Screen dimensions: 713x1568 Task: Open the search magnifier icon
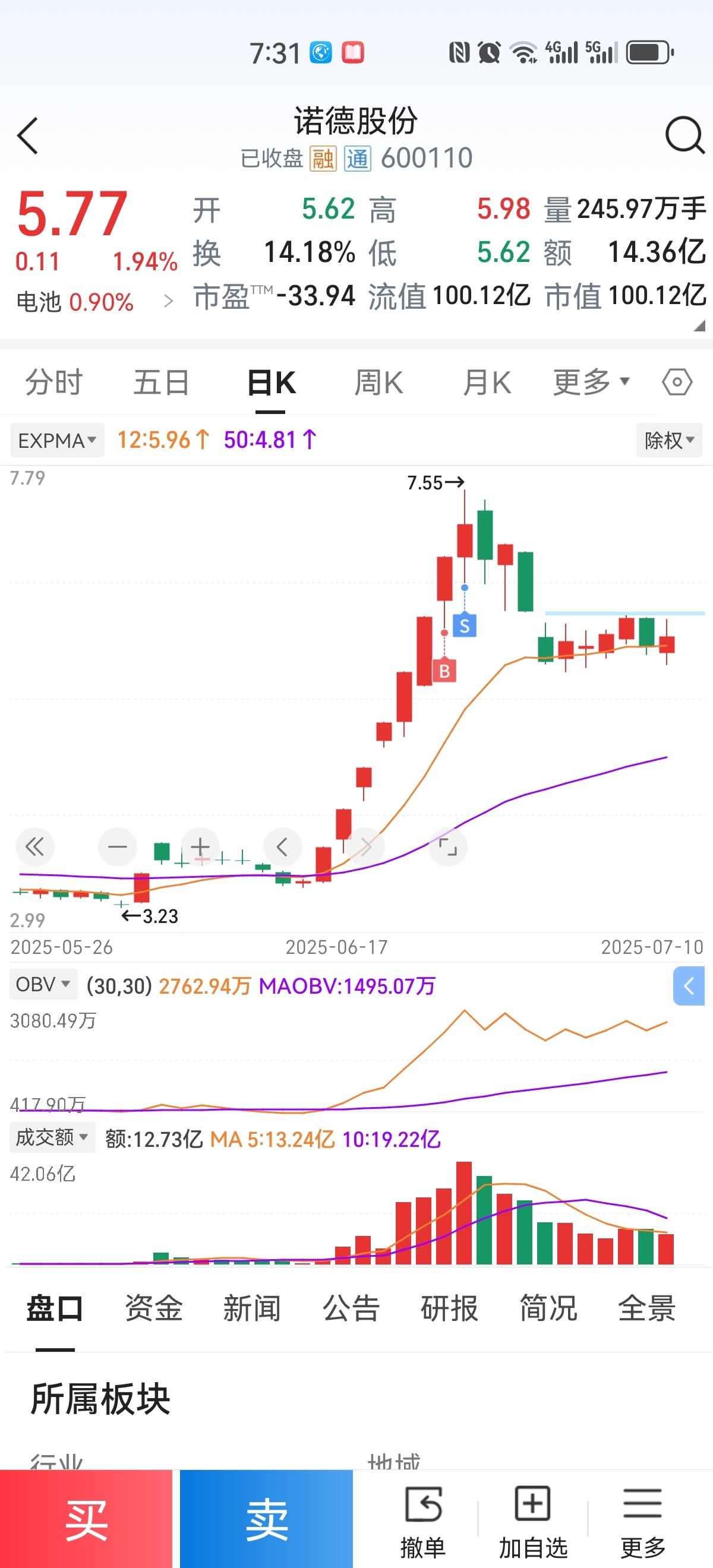(685, 135)
